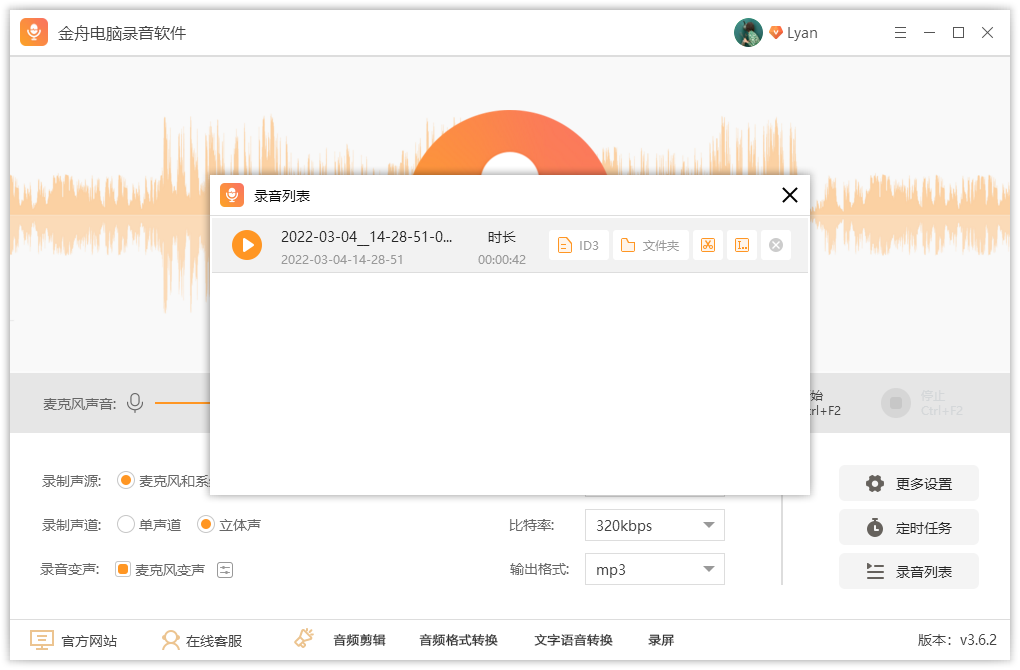
Task: Visit 官方网站 official website link
Action: [74, 640]
